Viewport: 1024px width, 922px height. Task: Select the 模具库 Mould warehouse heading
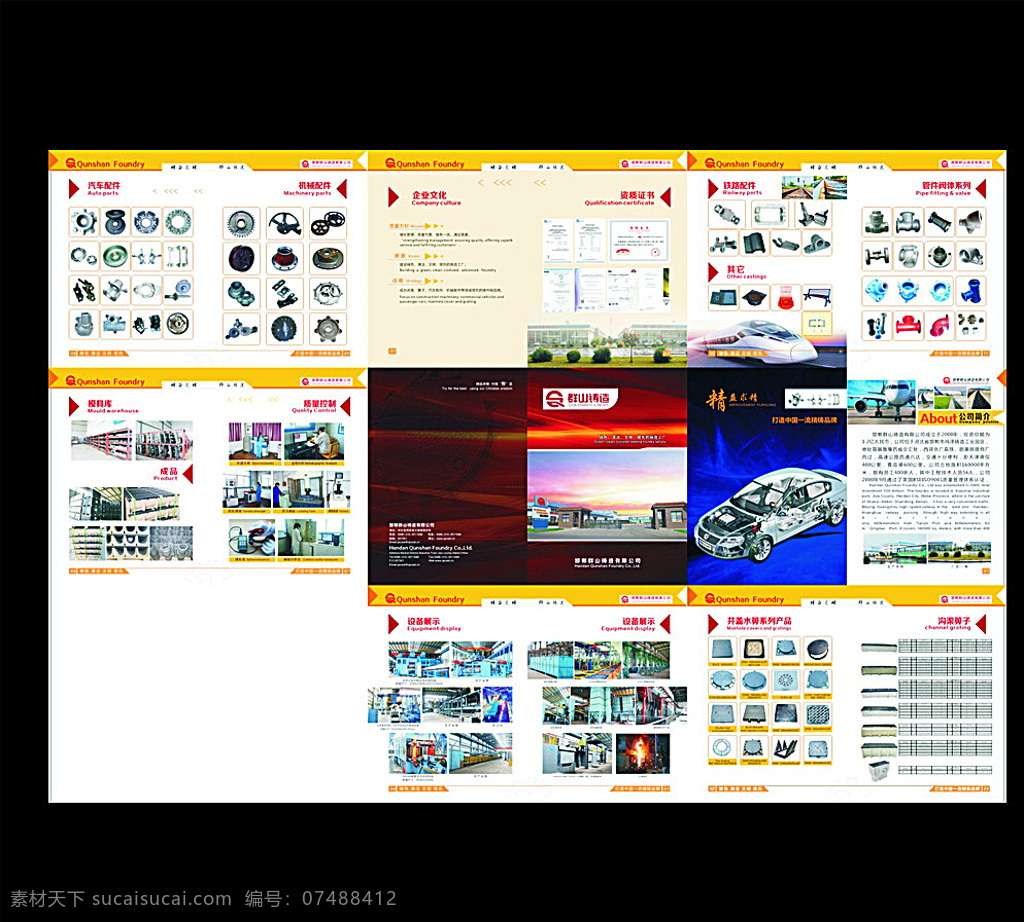[x=113, y=407]
